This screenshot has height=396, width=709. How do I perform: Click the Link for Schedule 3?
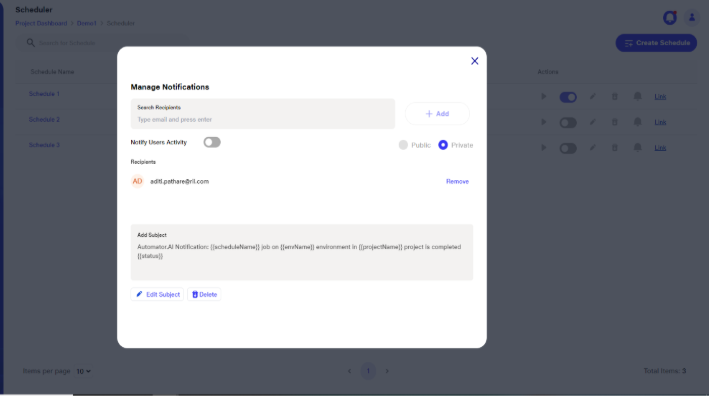(x=660, y=148)
